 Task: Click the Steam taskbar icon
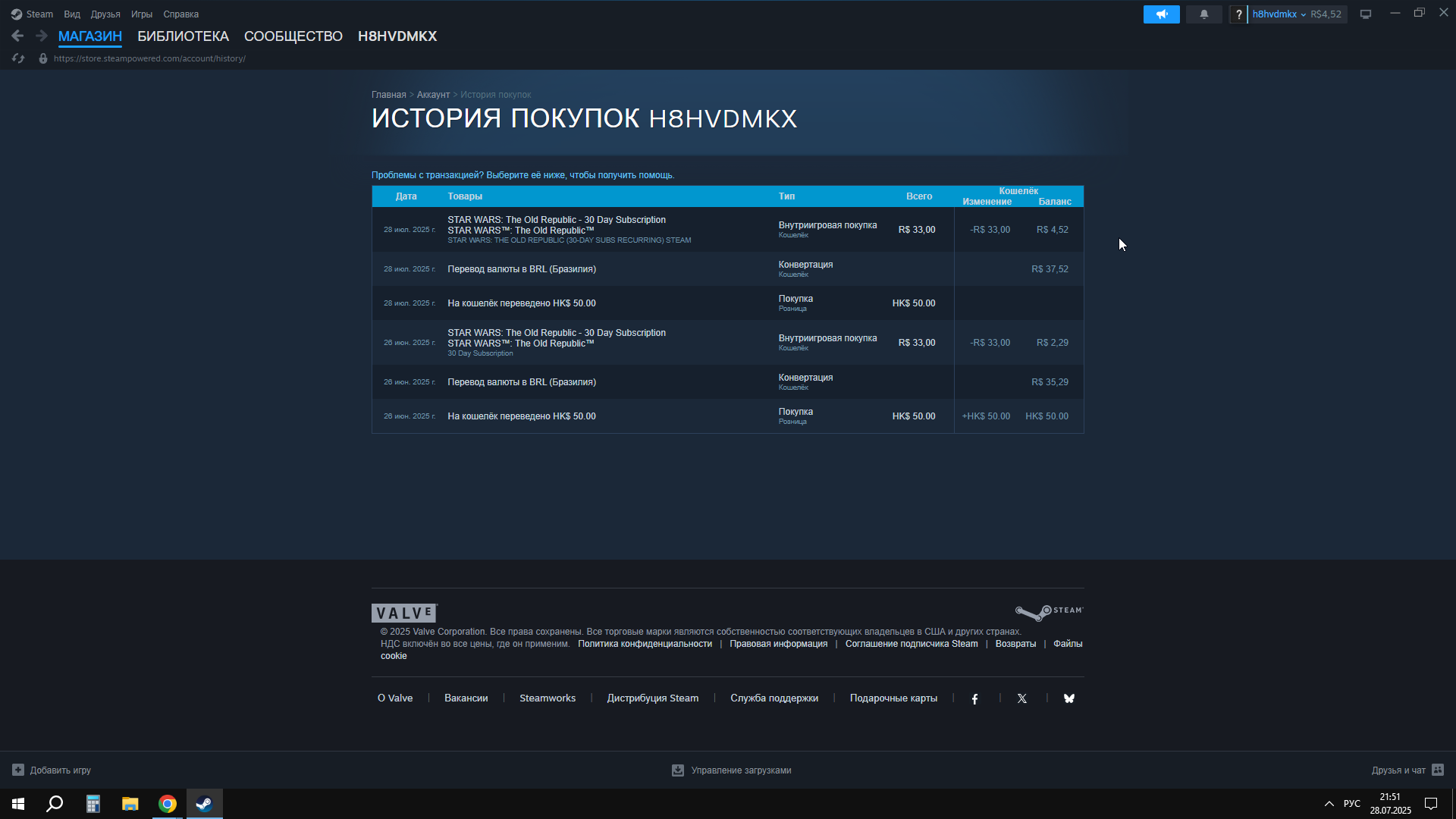205,804
